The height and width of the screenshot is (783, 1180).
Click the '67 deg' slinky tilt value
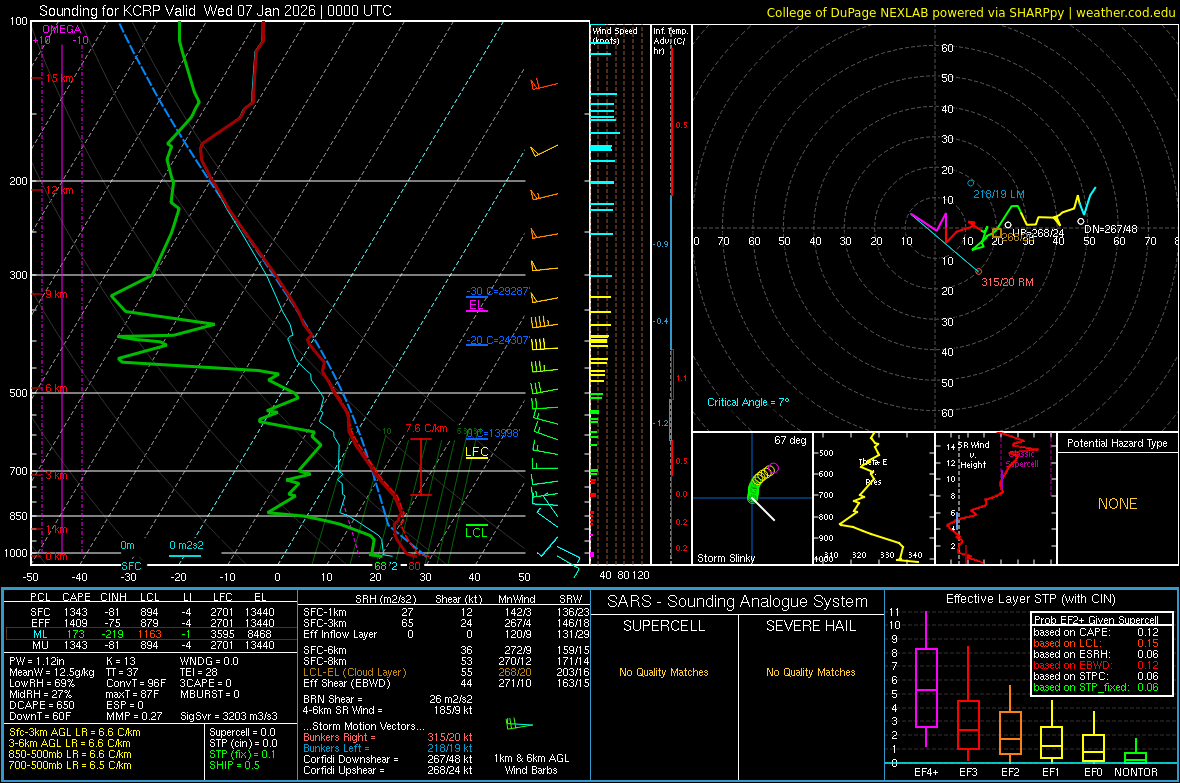(790, 440)
